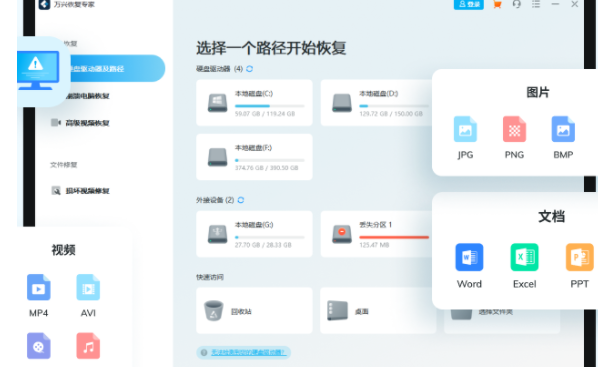Select the JPG file type icon
Screen dimensions: 598x367
click(465, 129)
